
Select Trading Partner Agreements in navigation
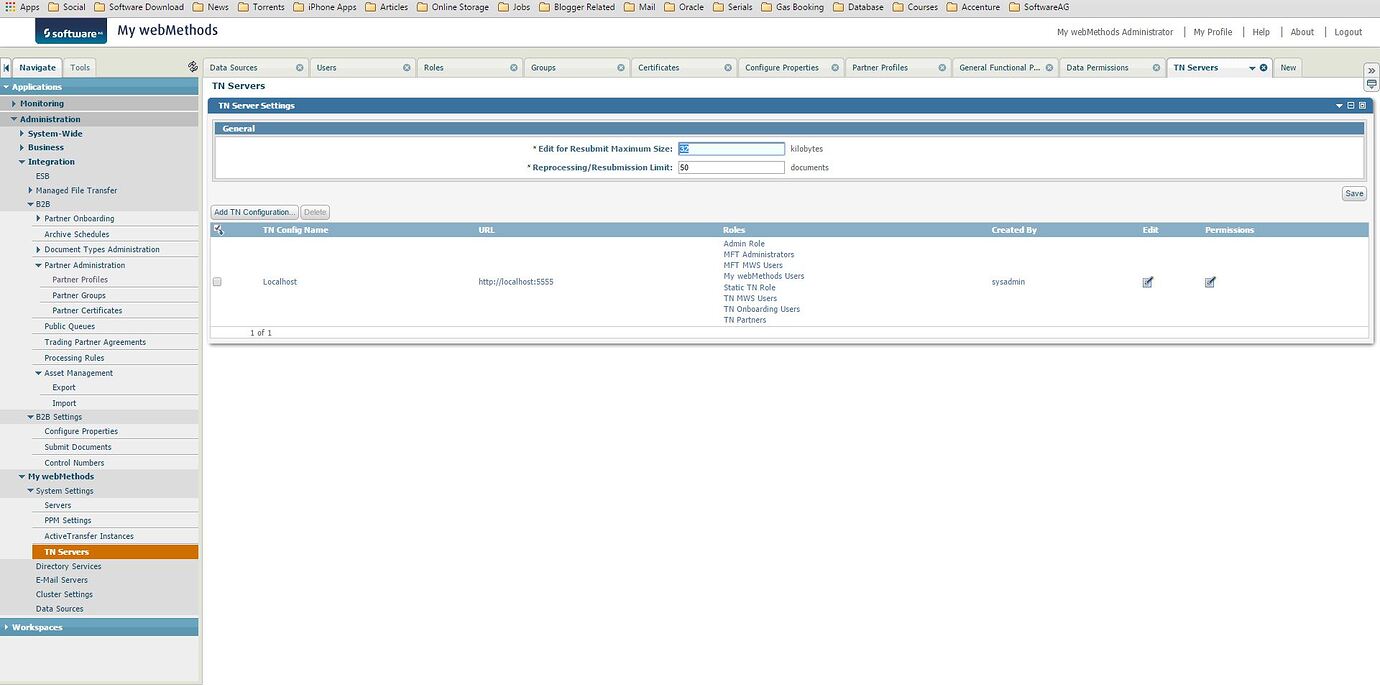95,342
